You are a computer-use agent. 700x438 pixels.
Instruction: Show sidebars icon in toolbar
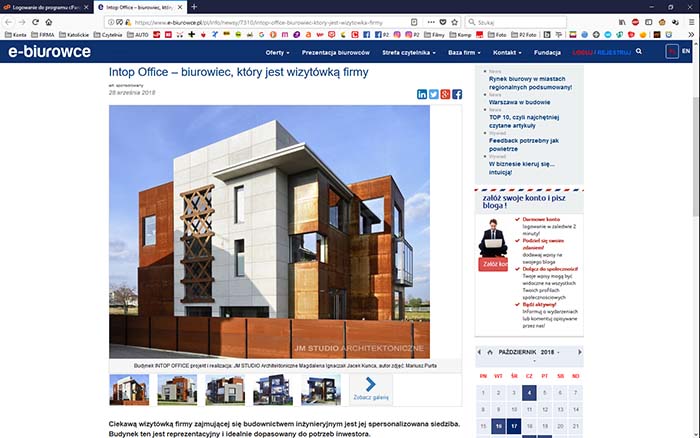tap(649, 22)
